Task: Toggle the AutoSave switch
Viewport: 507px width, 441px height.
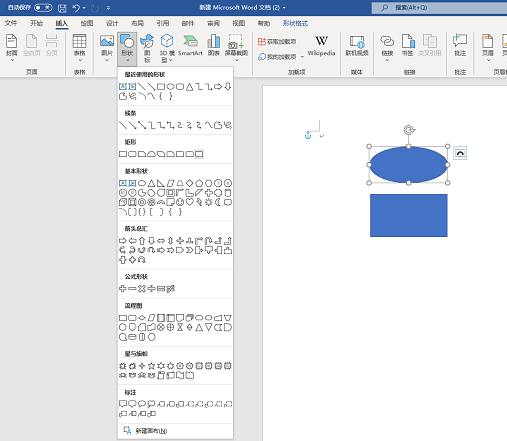Action: pyautogui.click(x=43, y=7)
